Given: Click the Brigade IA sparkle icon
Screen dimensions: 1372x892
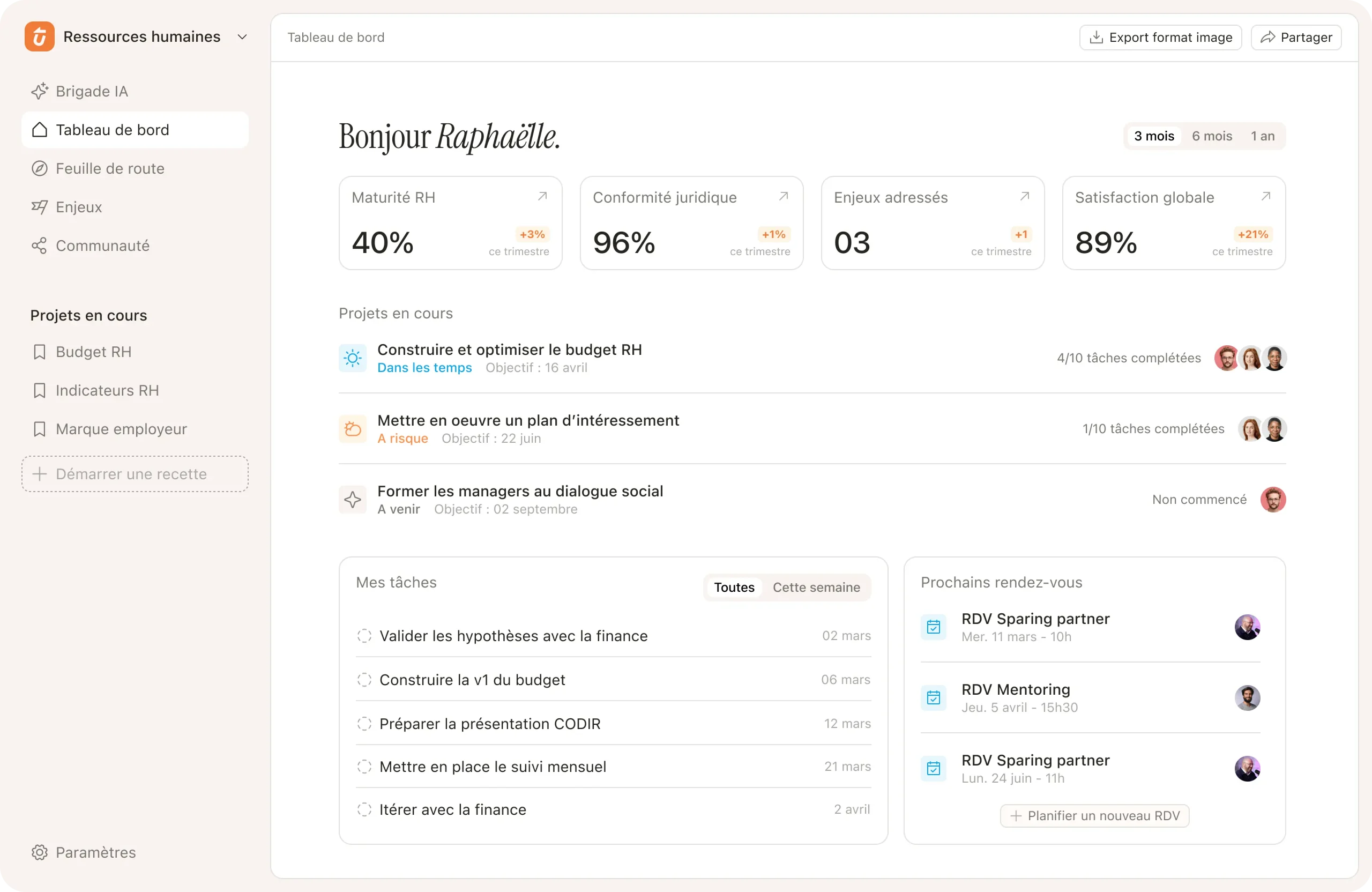Looking at the screenshot, I should pyautogui.click(x=39, y=91).
